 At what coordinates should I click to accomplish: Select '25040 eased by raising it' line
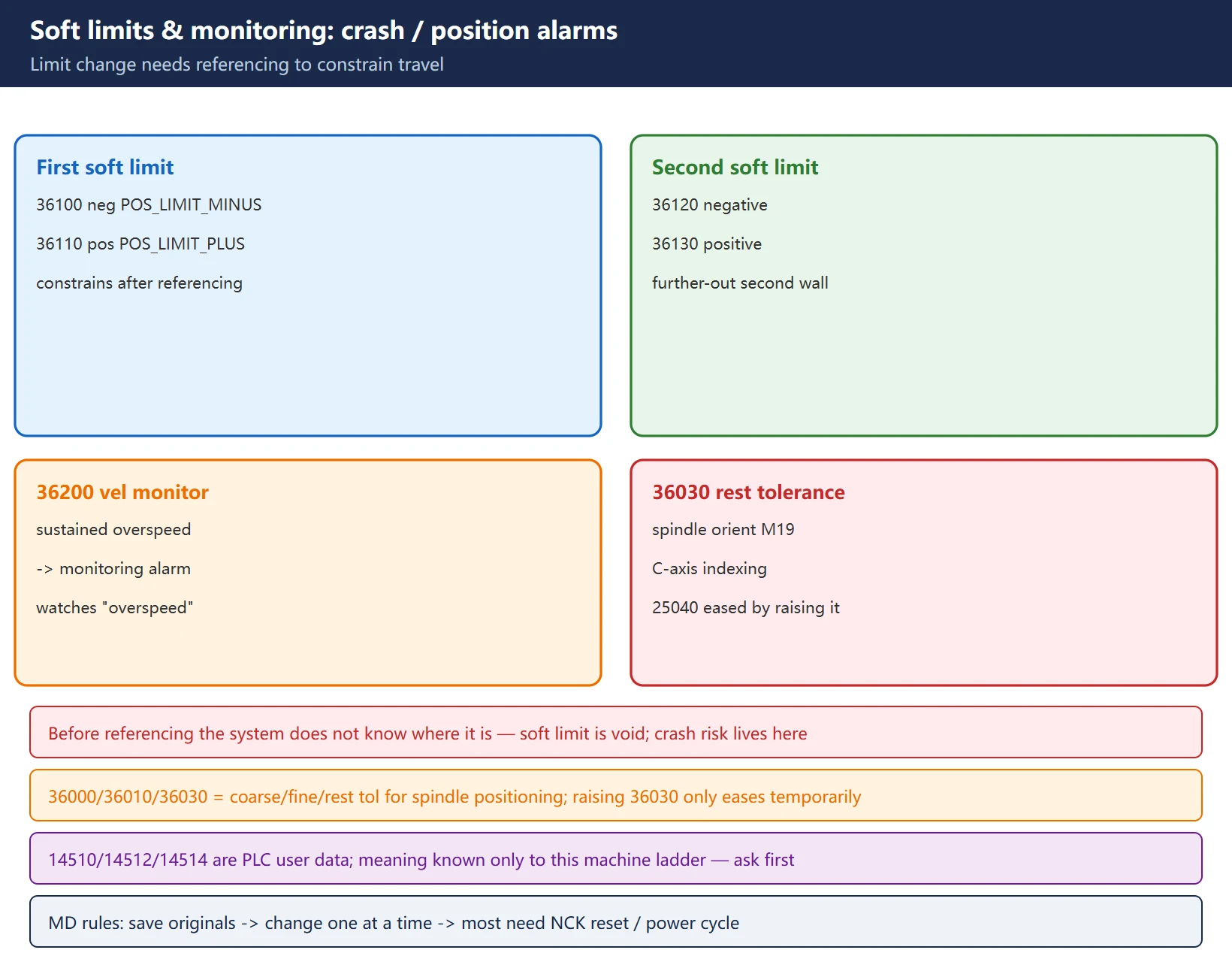tap(745, 607)
